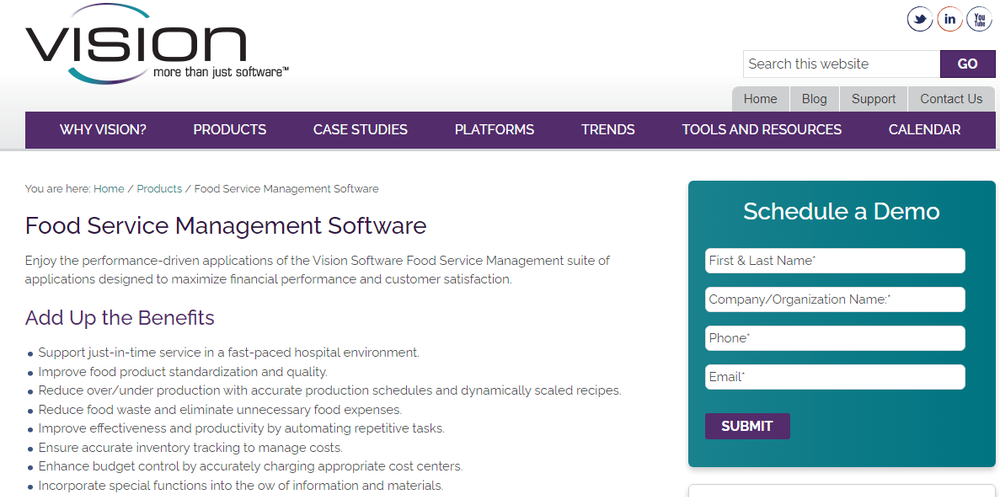Click the bullet 'Support just-in-time service'
Screen dimensions: 1000x497
click(229, 352)
